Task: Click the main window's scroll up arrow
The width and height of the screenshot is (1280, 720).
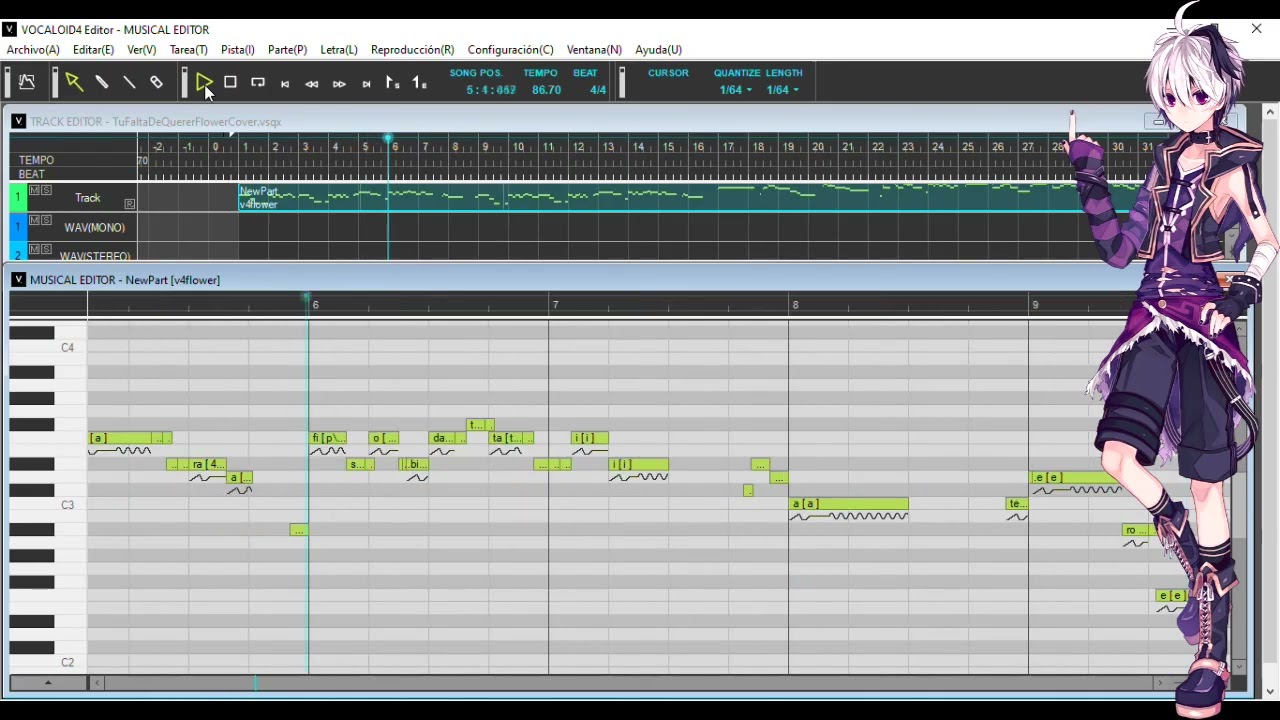Action: point(1271,112)
